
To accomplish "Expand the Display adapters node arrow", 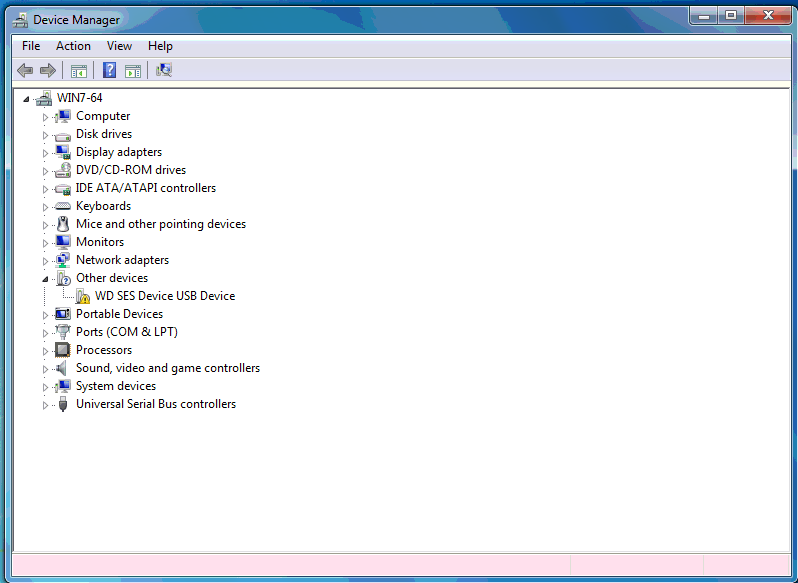I will click(x=45, y=153).
